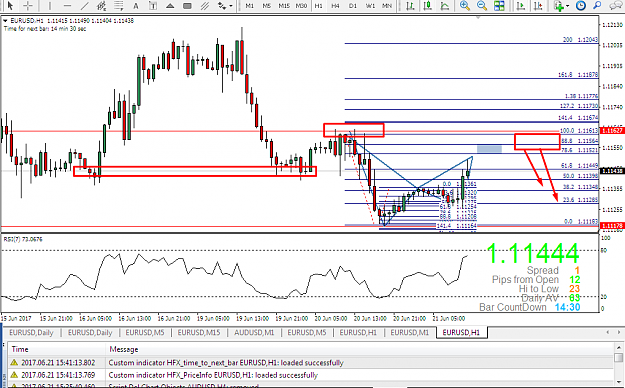
Task: Click the 'Time for next bar' text
Action: (x=45, y=29)
